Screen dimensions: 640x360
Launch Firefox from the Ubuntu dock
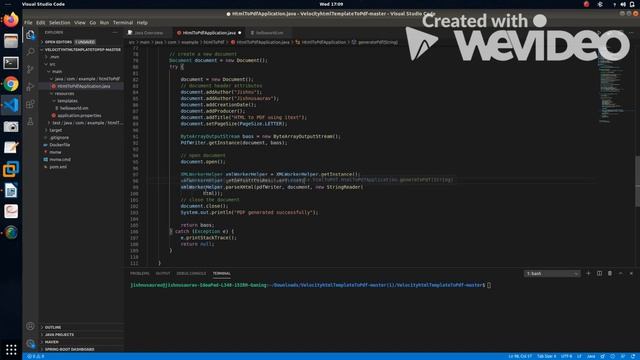click(x=11, y=20)
